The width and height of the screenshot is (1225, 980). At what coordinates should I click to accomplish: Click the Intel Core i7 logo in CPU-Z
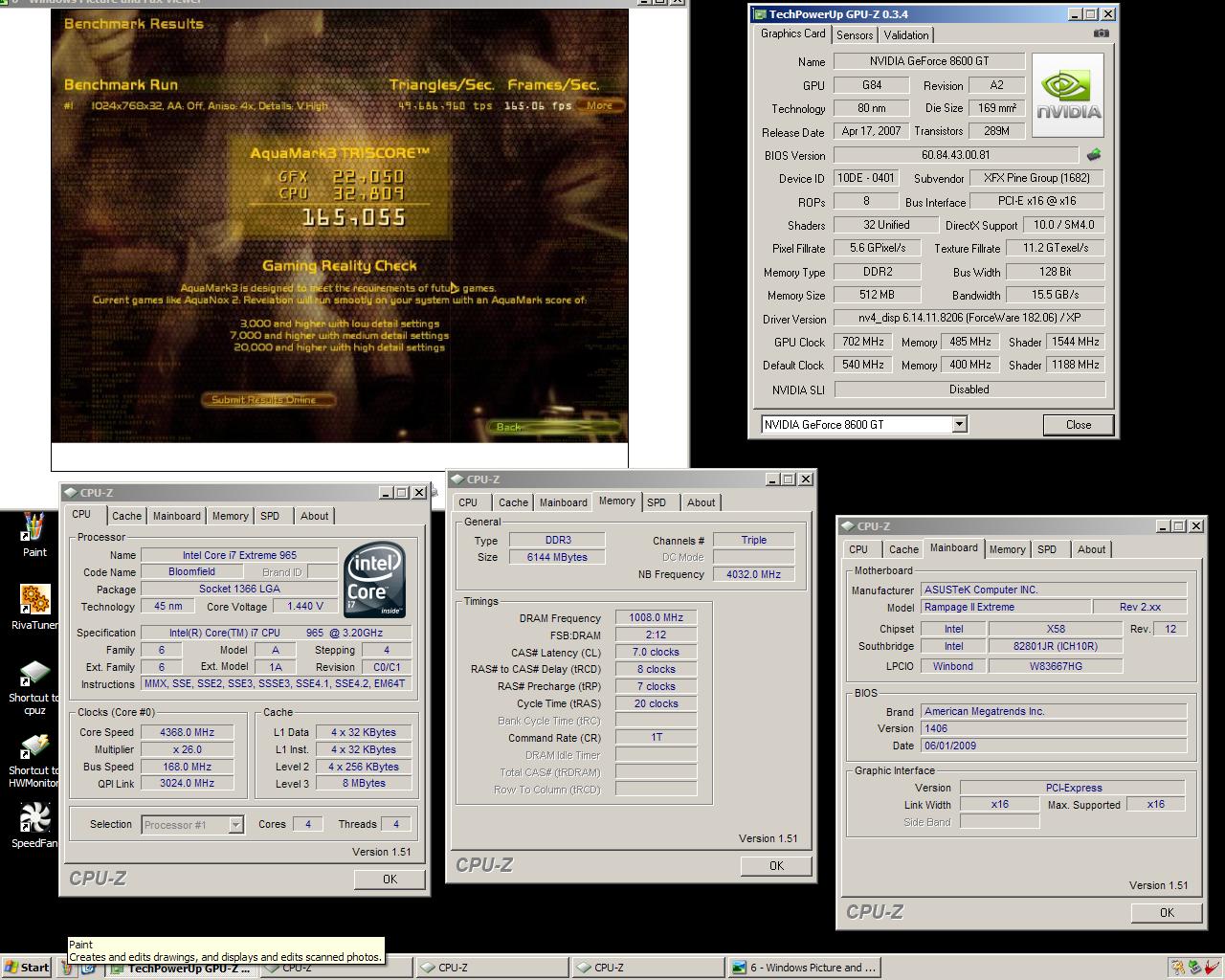[x=374, y=580]
